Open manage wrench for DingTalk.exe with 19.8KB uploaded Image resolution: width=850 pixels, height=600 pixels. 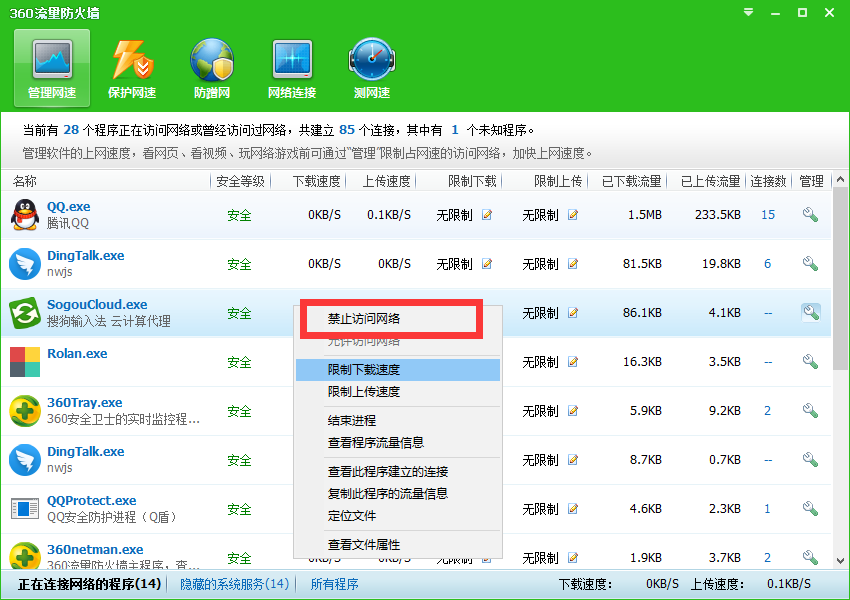click(810, 264)
